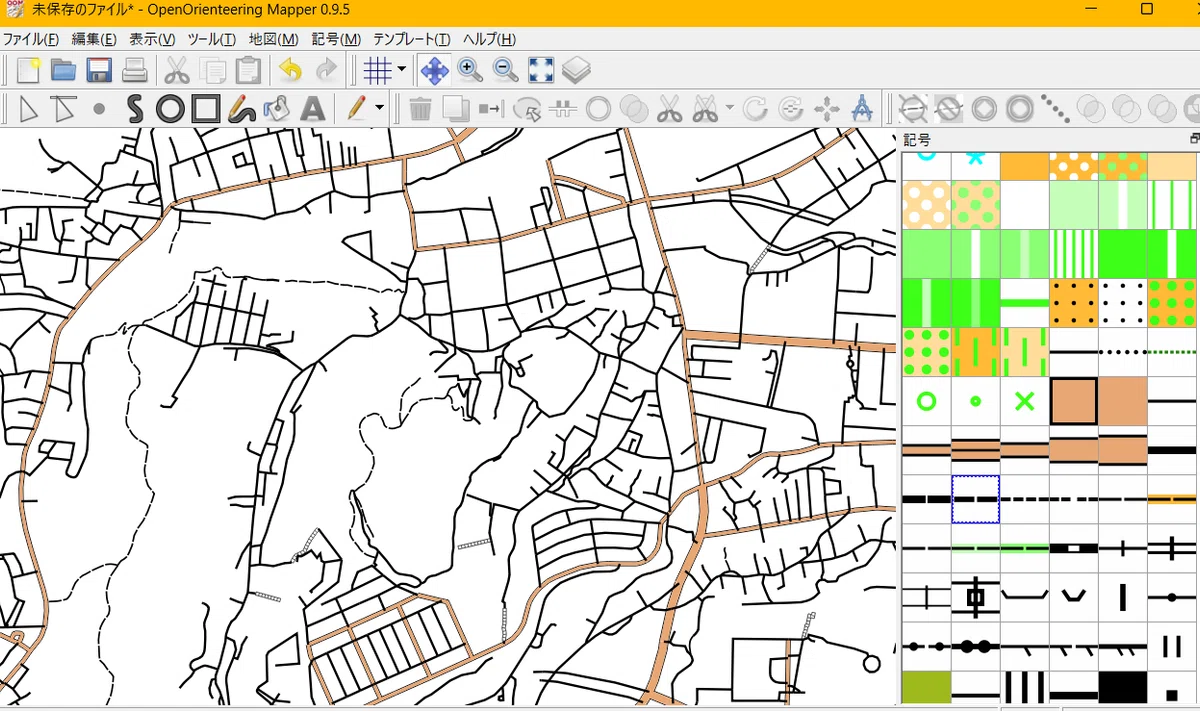The width and height of the screenshot is (1200, 711).
Task: Open the 編集(E) menu
Action: click(x=94, y=39)
